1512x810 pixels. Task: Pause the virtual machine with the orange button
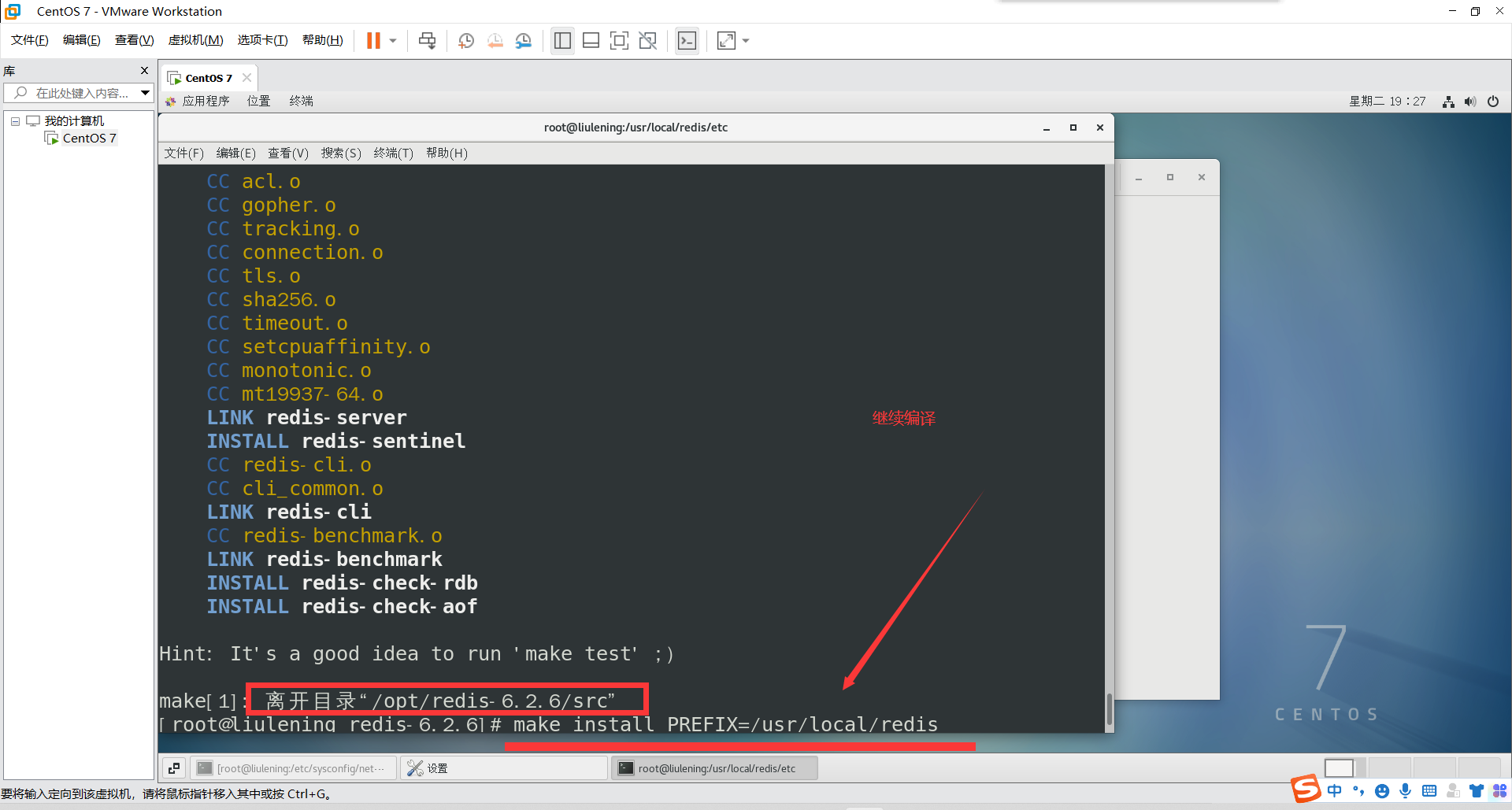[373, 40]
